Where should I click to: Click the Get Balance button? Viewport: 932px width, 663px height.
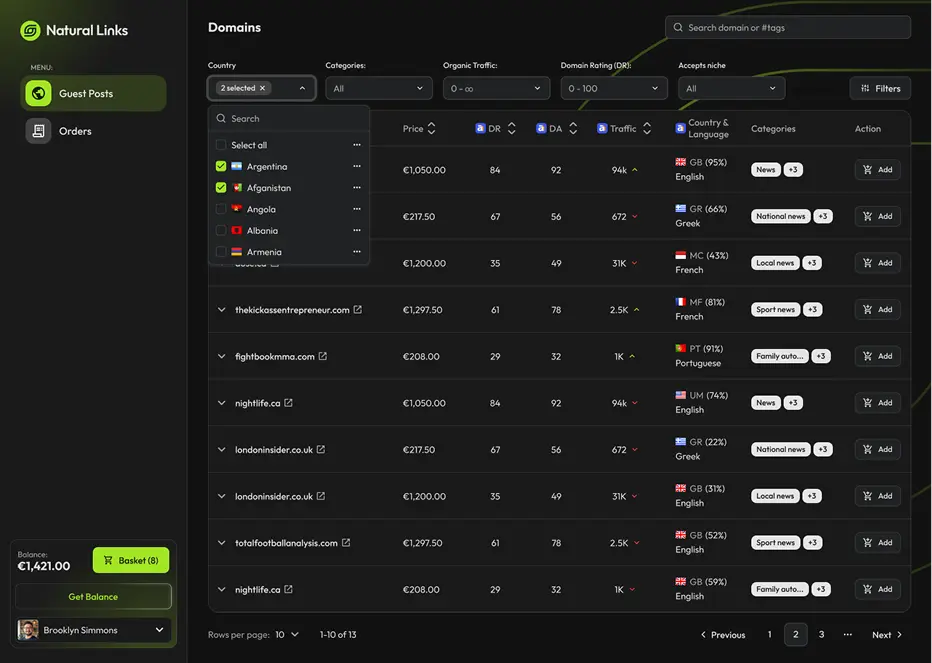coord(93,597)
